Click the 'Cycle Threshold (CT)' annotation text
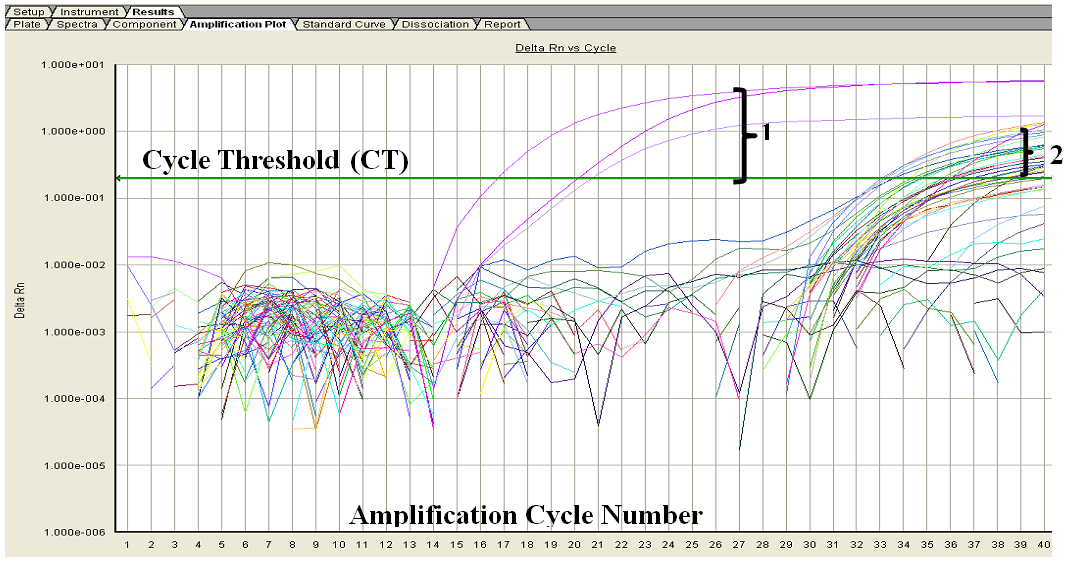The width and height of the screenshot is (1069, 565). (275, 160)
